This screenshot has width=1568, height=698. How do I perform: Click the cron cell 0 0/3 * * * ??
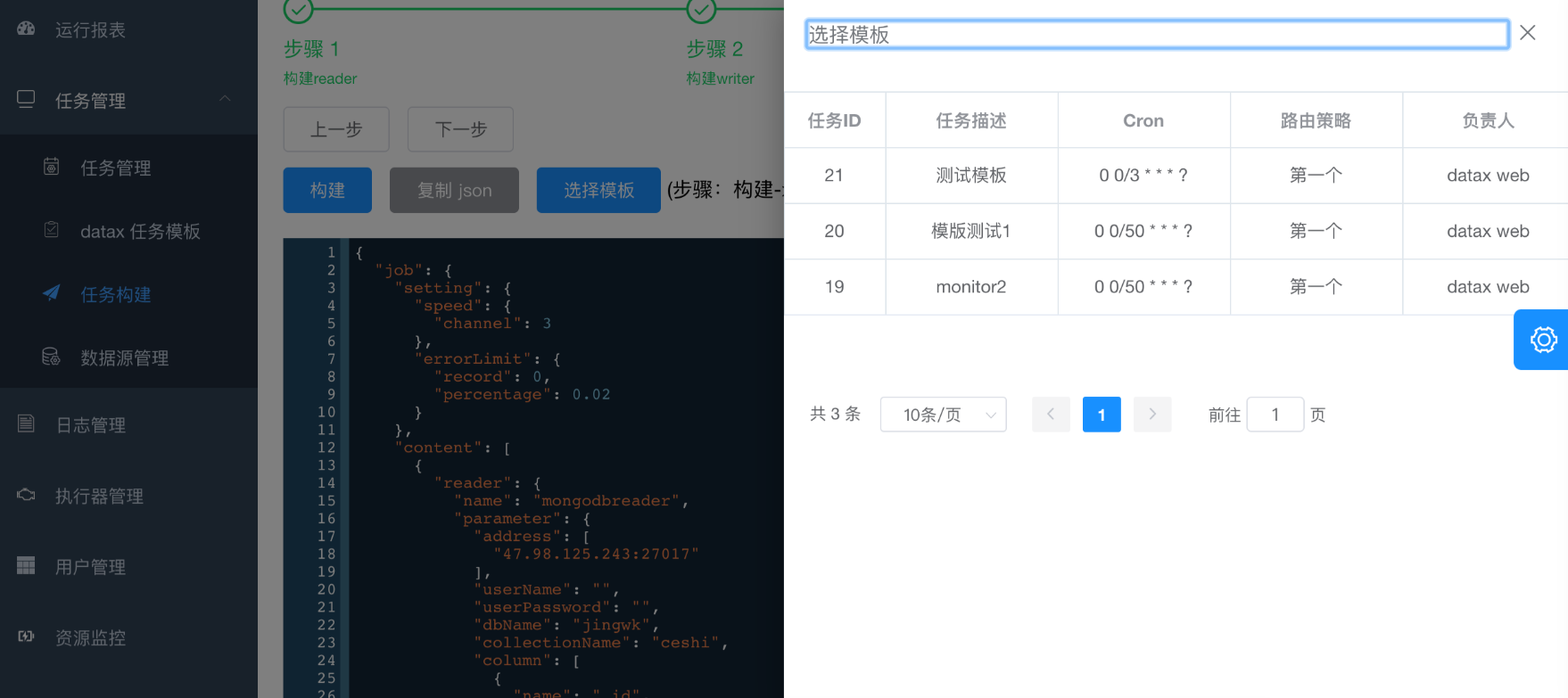[1143, 176]
